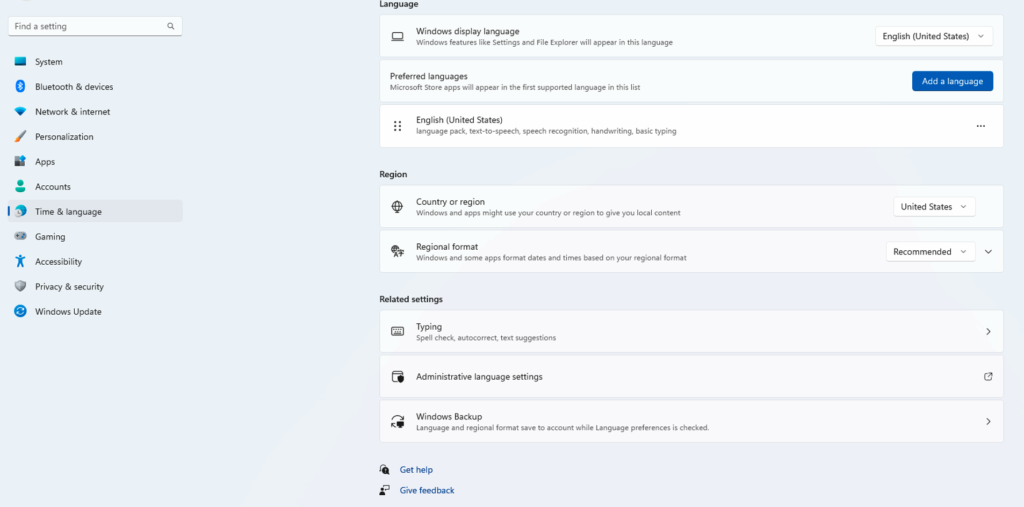This screenshot has height=507, width=1024.
Task: Click the Personalization paintbrush icon
Action: click(20, 137)
